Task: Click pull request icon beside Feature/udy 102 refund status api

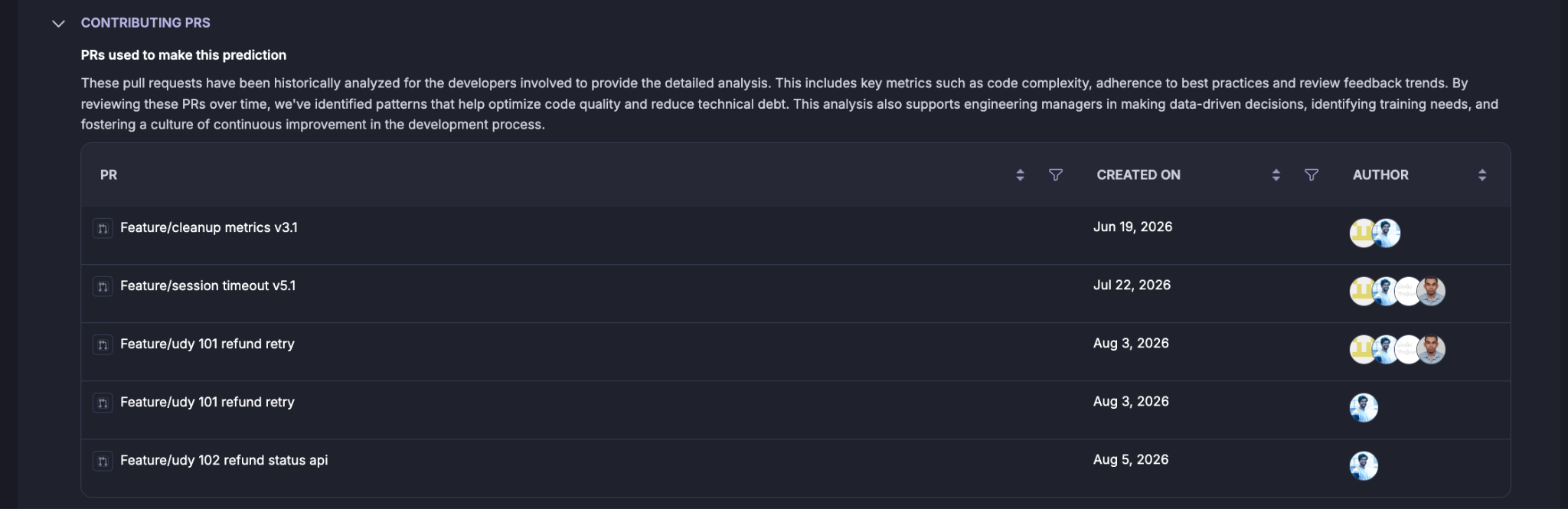Action: pyautogui.click(x=103, y=461)
